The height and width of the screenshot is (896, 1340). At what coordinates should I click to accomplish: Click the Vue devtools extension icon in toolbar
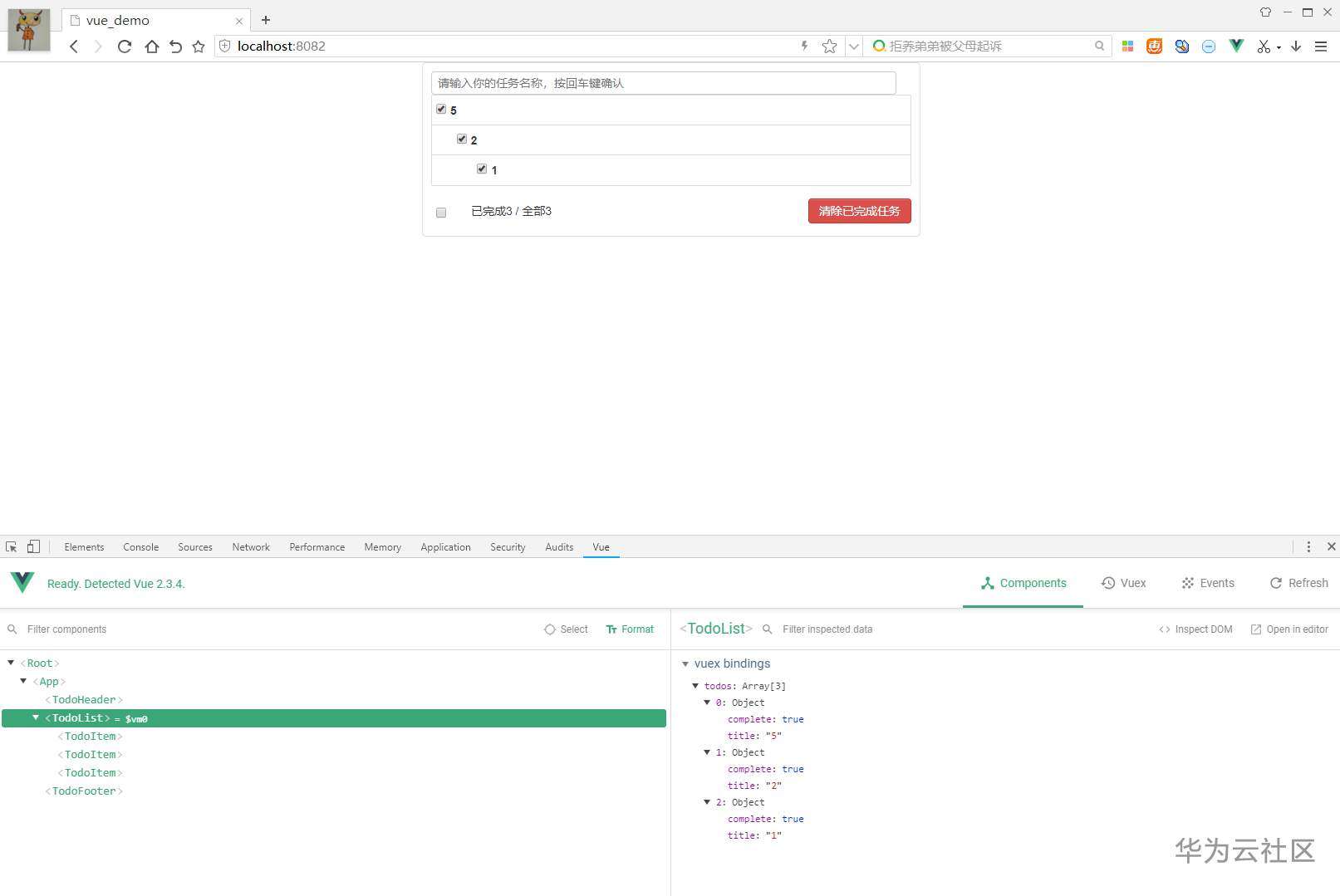click(1236, 47)
